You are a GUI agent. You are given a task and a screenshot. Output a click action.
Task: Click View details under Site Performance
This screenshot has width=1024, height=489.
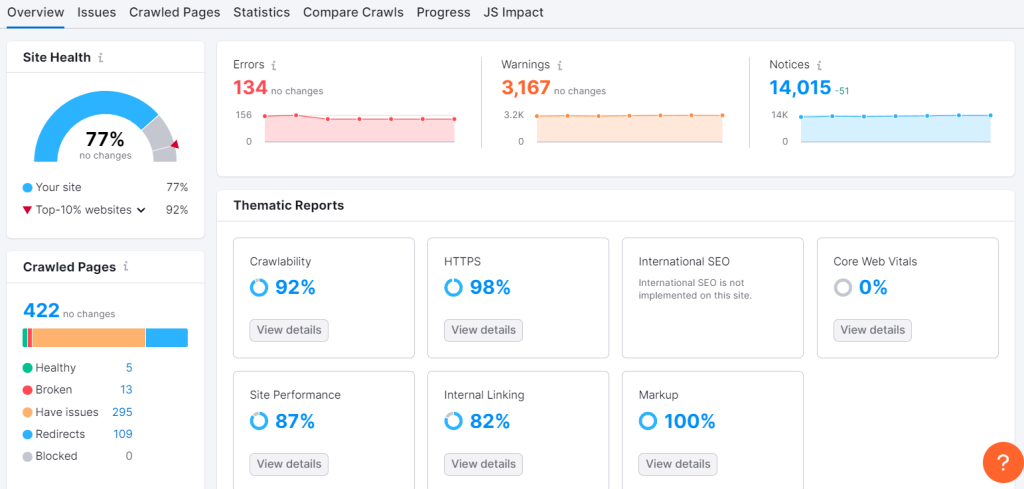(x=289, y=464)
